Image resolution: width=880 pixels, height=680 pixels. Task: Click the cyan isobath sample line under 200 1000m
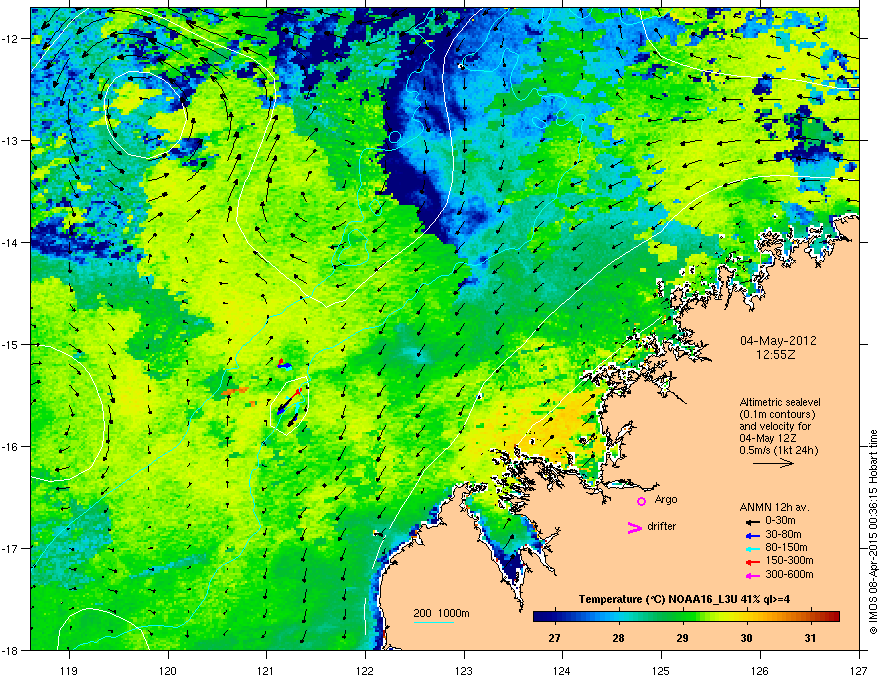pos(433,622)
